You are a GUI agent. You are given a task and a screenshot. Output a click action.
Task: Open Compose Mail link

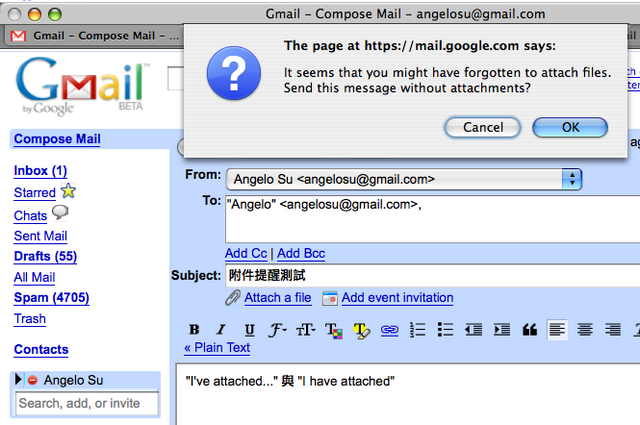57,139
